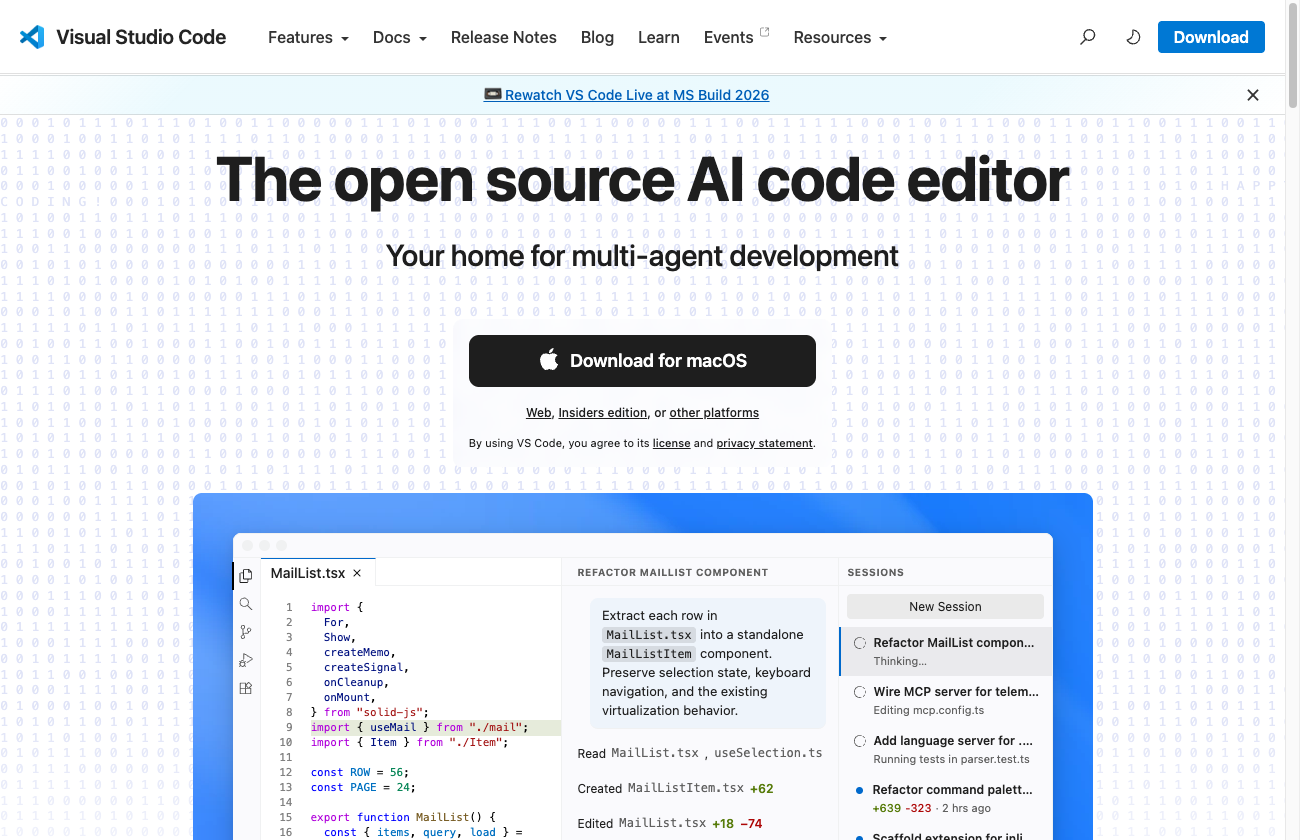Open Run and Debug icon in activity bar
The width and height of the screenshot is (1300, 840).
(x=245, y=660)
